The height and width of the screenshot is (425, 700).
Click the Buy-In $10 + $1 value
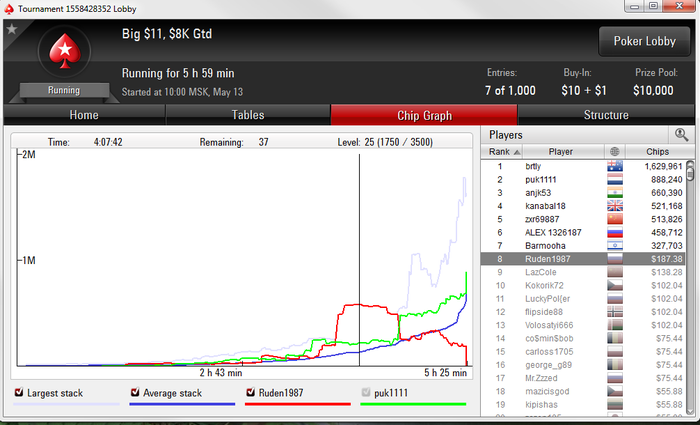tap(584, 91)
